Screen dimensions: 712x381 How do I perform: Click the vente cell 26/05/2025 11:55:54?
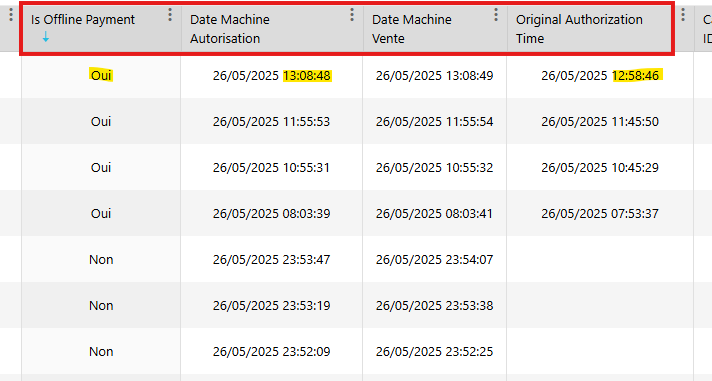(x=435, y=122)
